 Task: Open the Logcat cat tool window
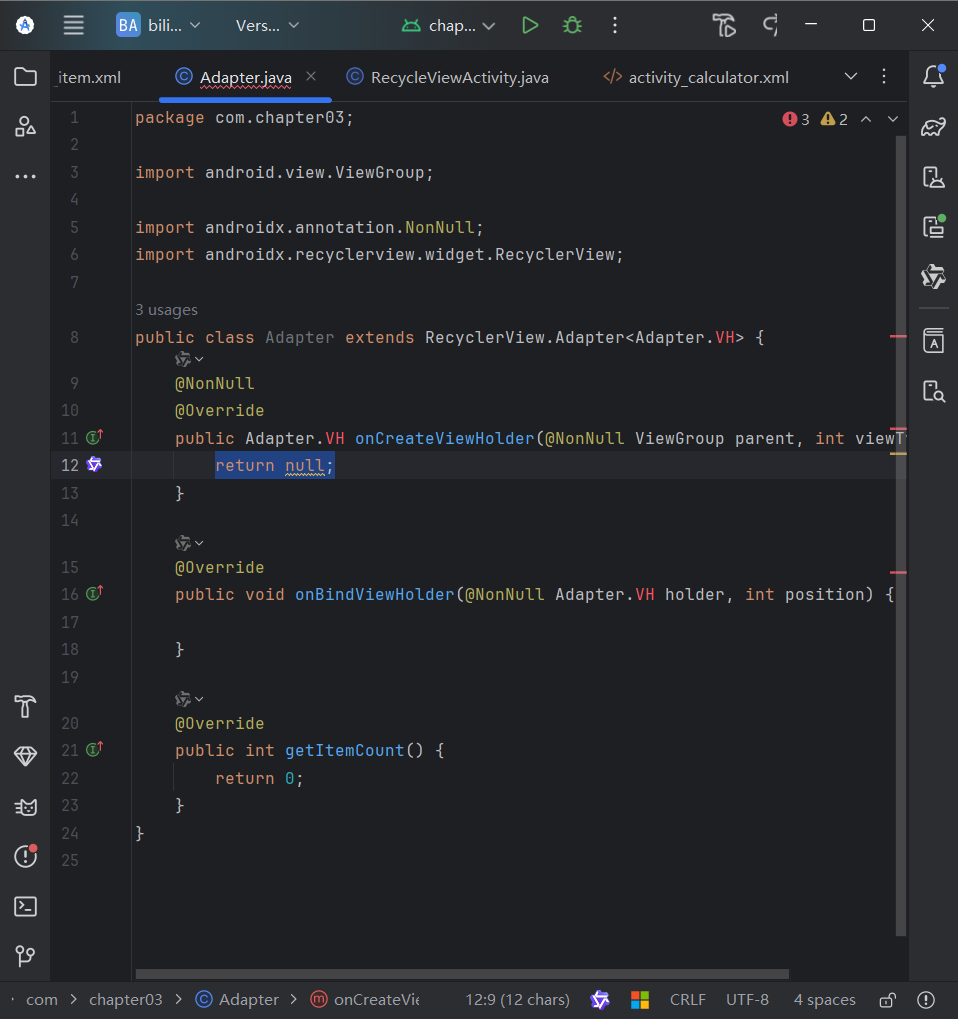point(25,806)
